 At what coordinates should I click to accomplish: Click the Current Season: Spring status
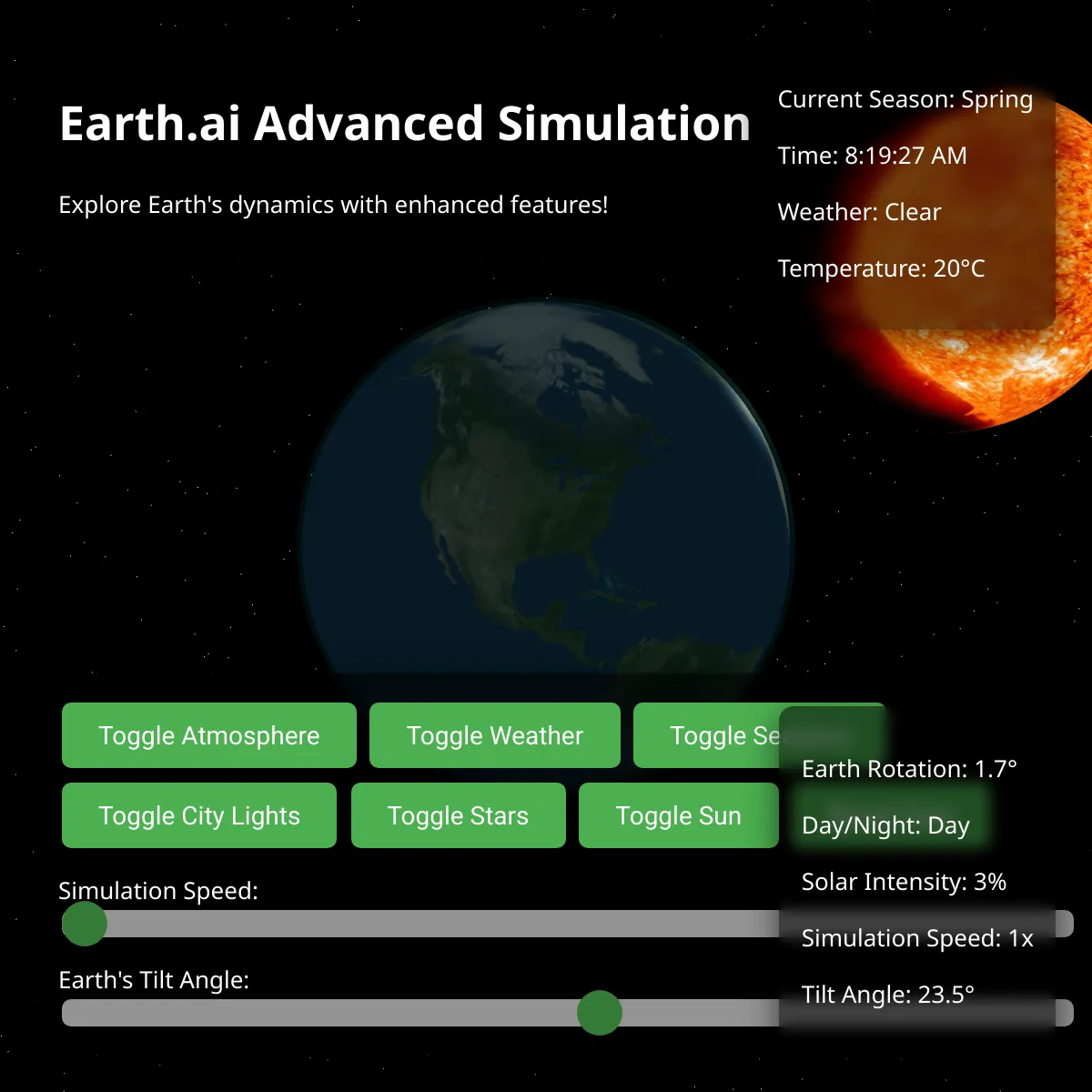point(905,100)
